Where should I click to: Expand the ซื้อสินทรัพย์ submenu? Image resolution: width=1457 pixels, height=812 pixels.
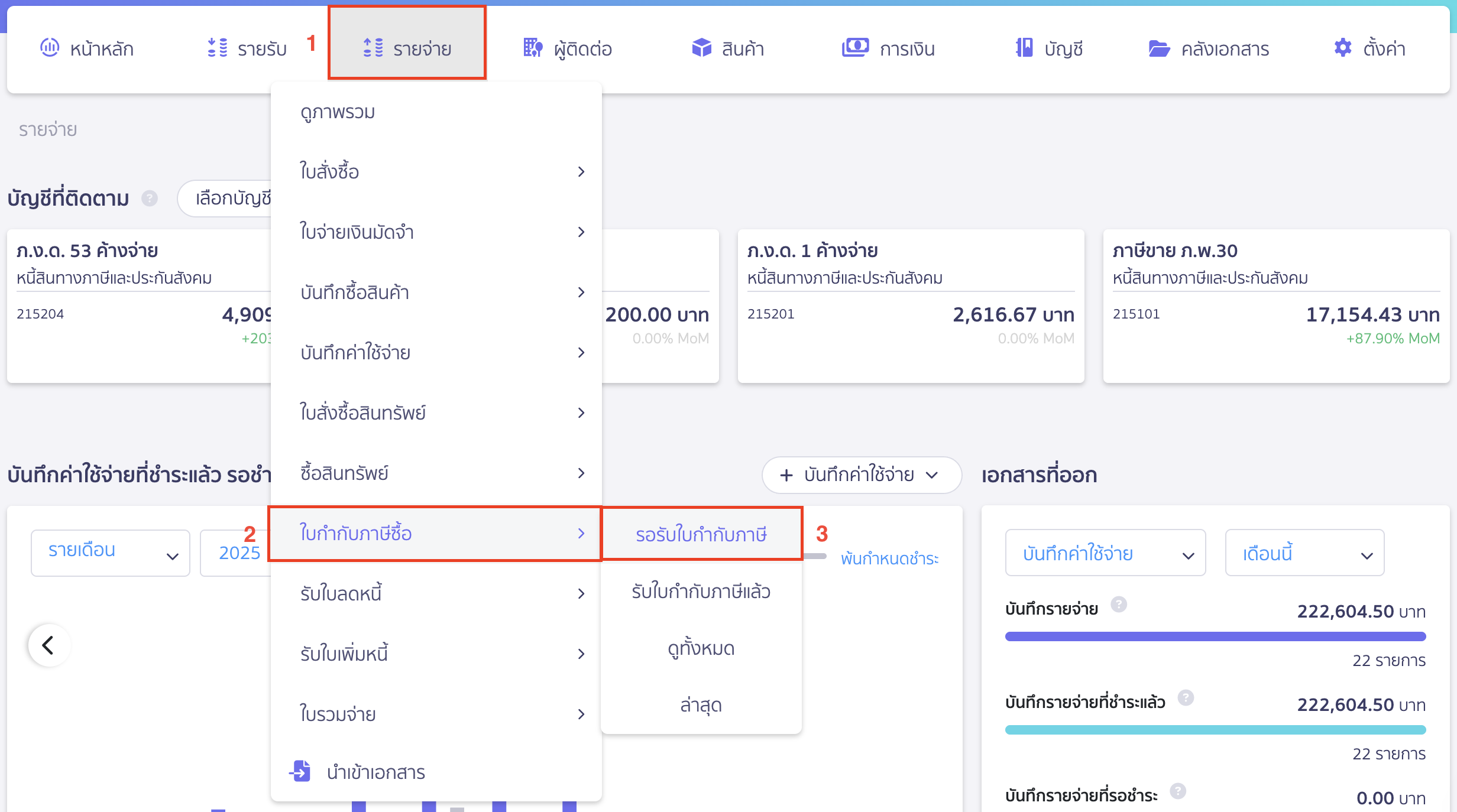tap(436, 473)
